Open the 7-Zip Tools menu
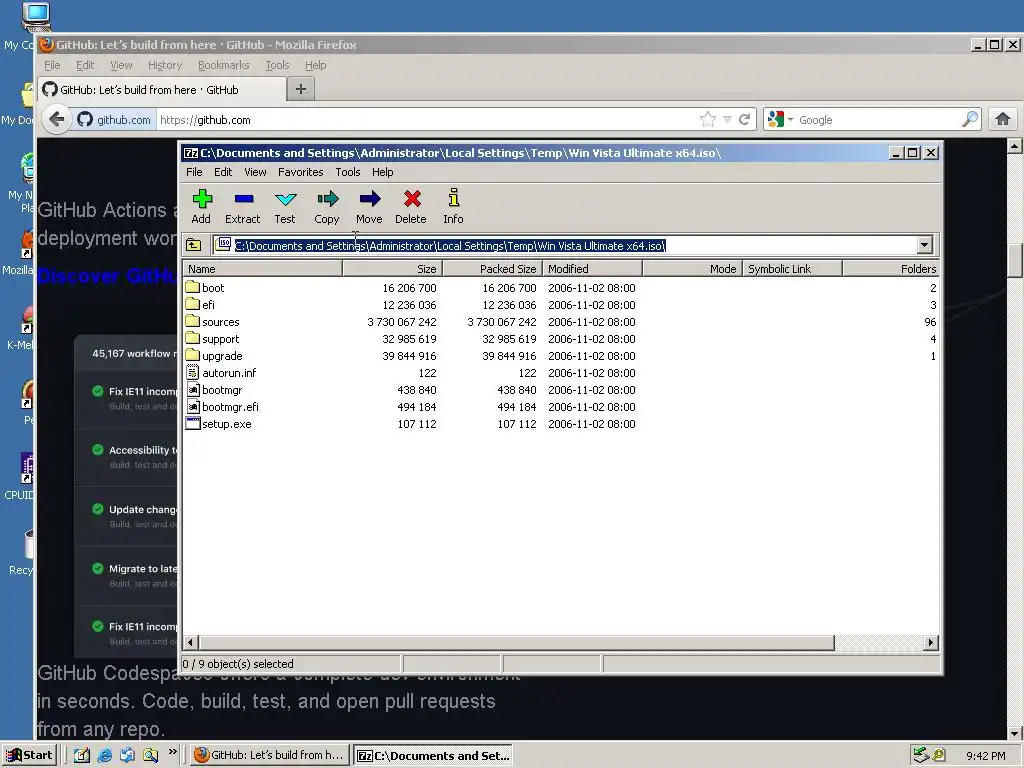 347,172
